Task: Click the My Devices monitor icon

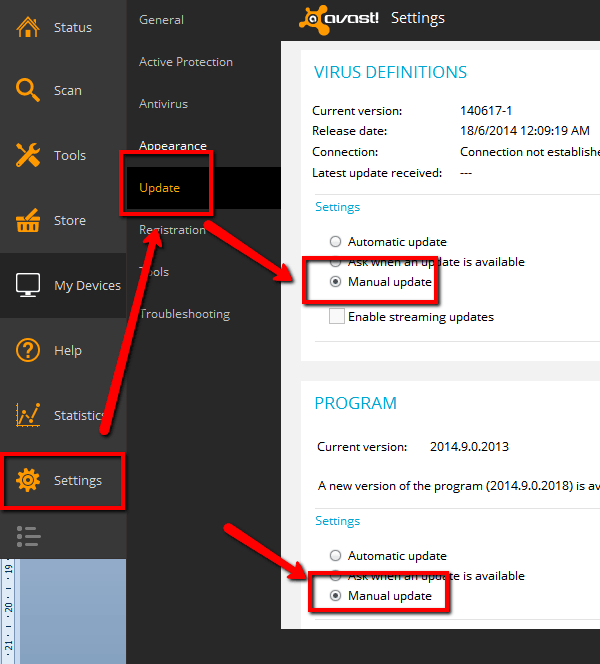Action: [28, 285]
